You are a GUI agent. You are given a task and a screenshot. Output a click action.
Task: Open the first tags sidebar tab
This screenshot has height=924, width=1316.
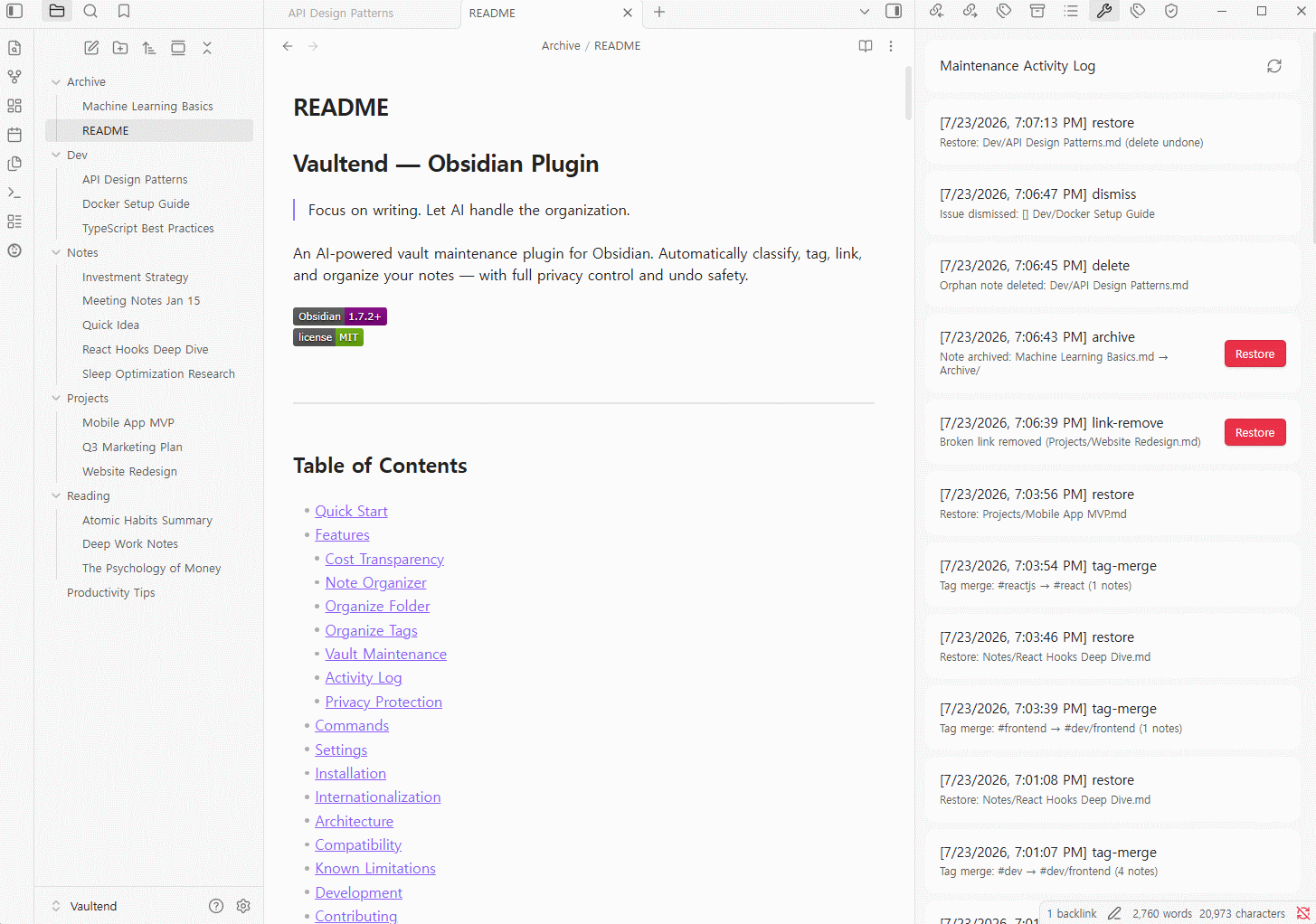[x=1004, y=11]
